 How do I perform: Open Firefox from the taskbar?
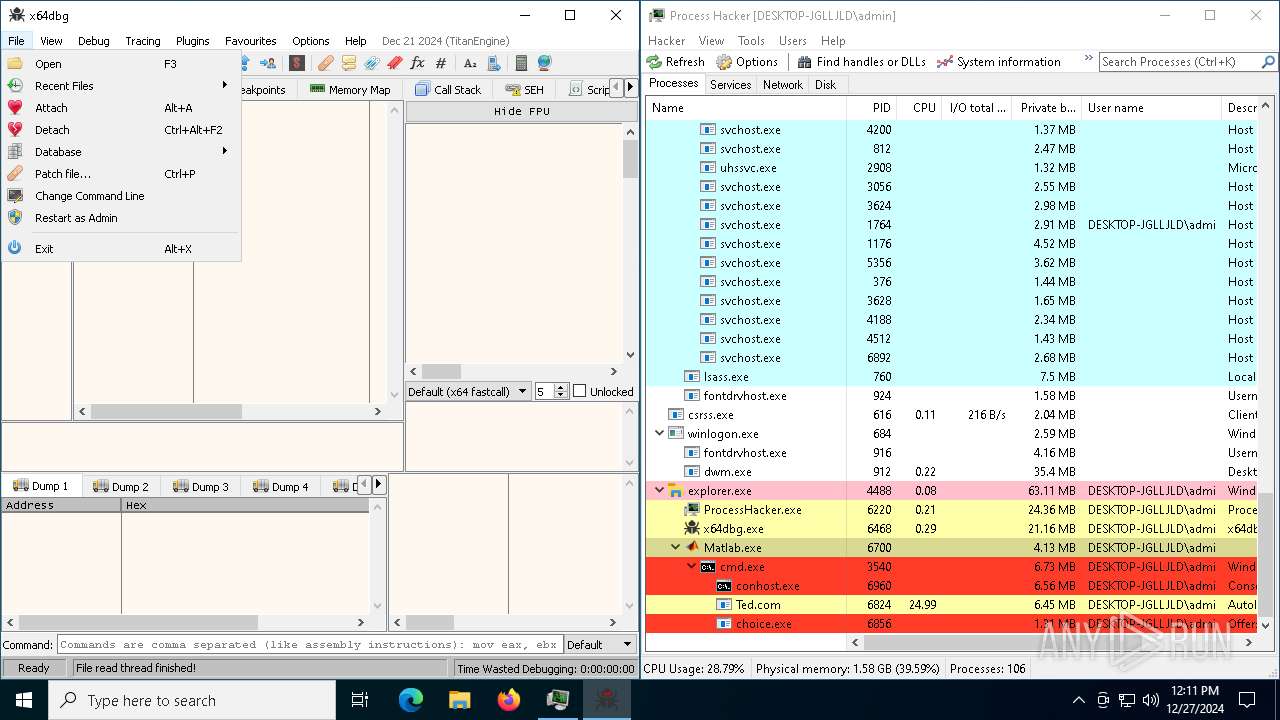pyautogui.click(x=509, y=700)
